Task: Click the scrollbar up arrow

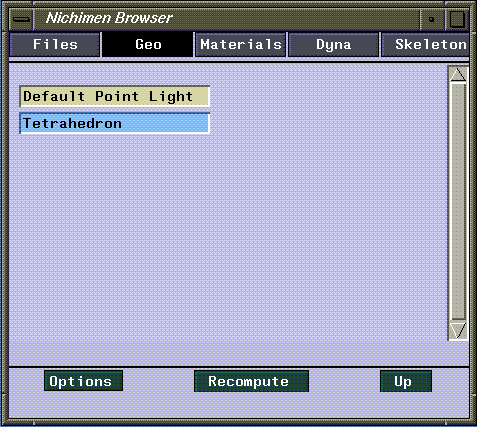Action: [458, 75]
